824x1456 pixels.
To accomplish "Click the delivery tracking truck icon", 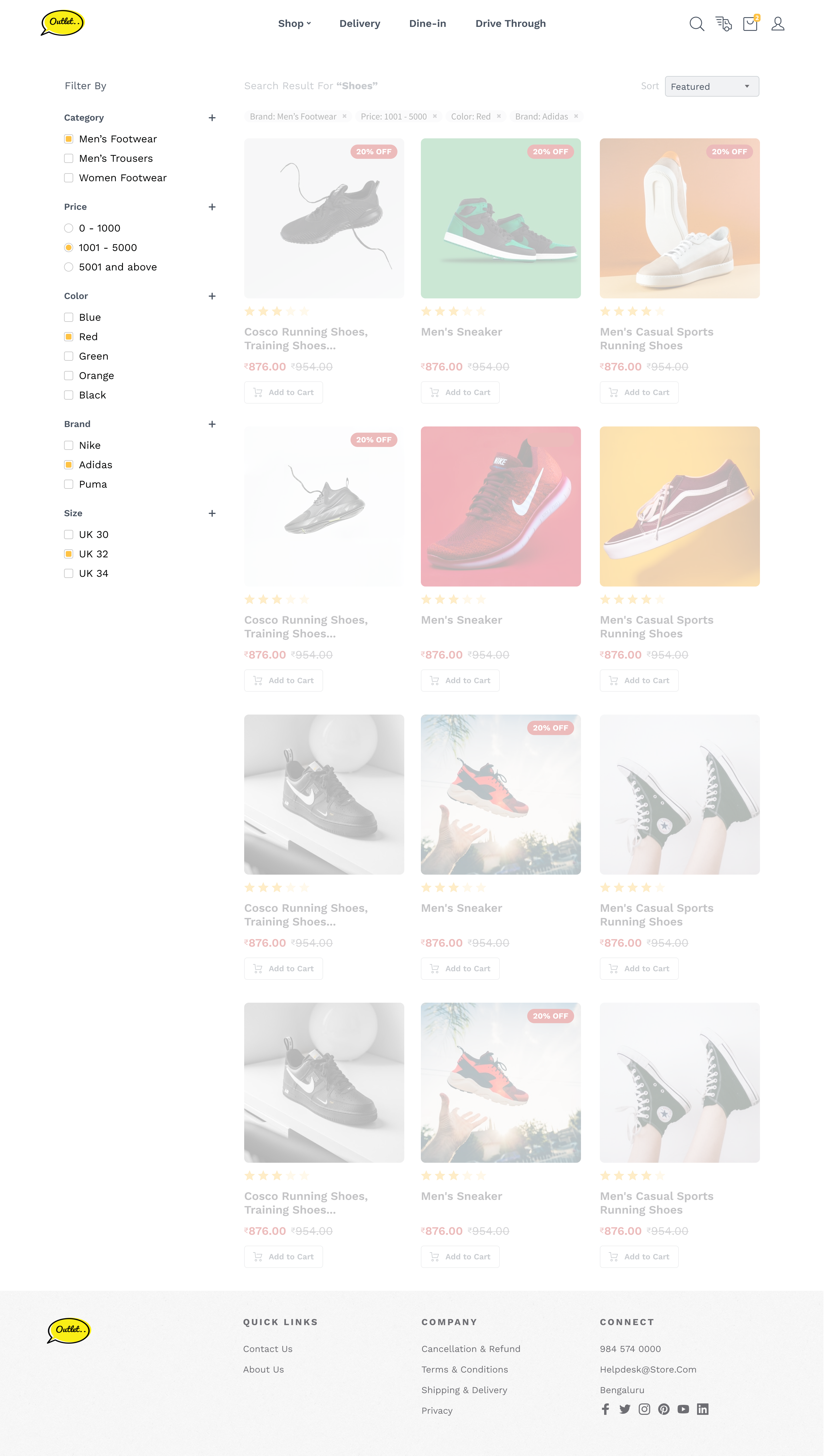I will pyautogui.click(x=723, y=24).
